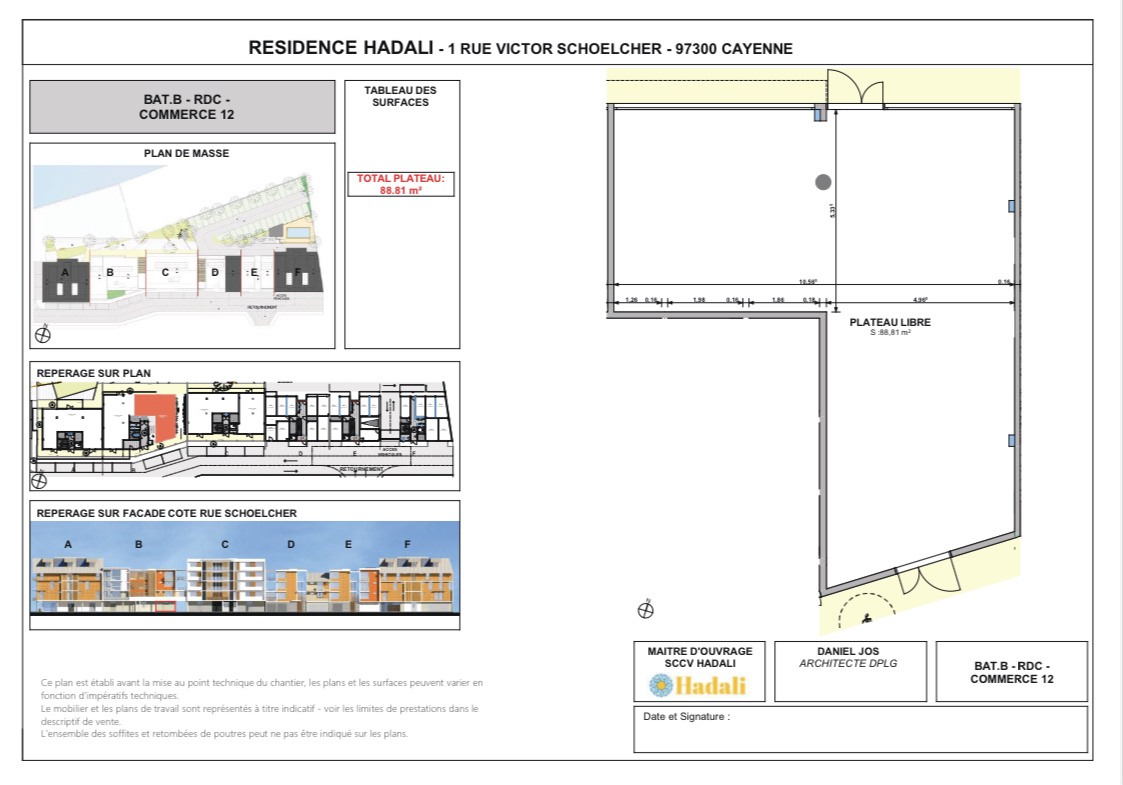The height and width of the screenshot is (785, 1123).
Task: Click building F in the Plan de Masse
Action: (x=298, y=270)
